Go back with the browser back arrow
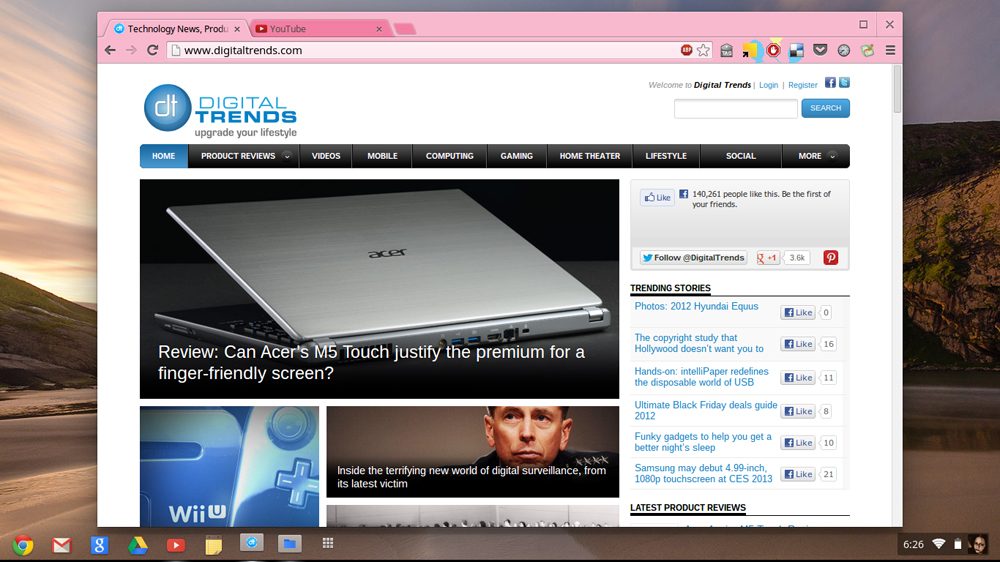Image resolution: width=1000 pixels, height=562 pixels. point(110,50)
